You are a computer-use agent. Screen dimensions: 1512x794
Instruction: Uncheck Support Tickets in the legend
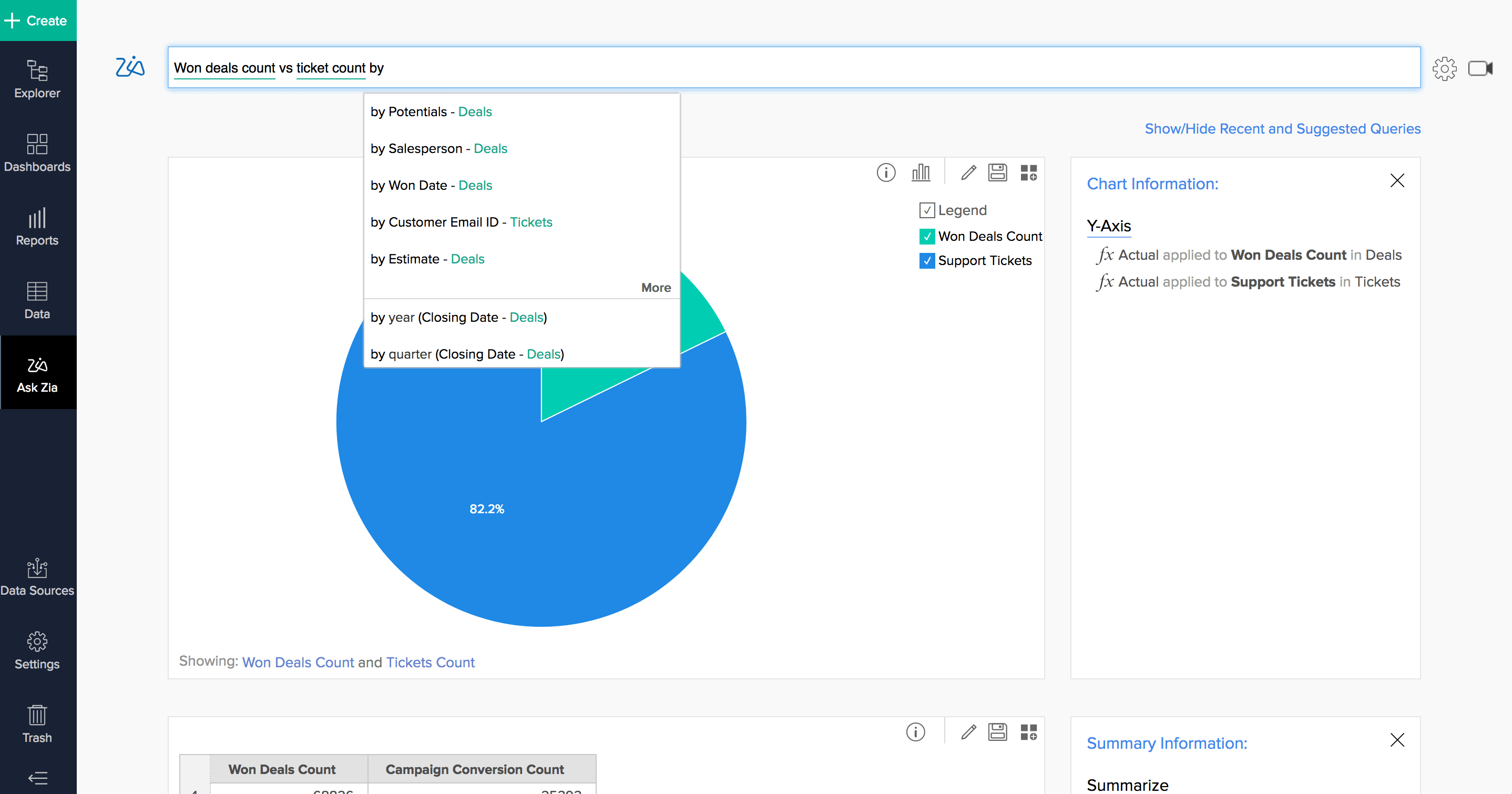(927, 261)
